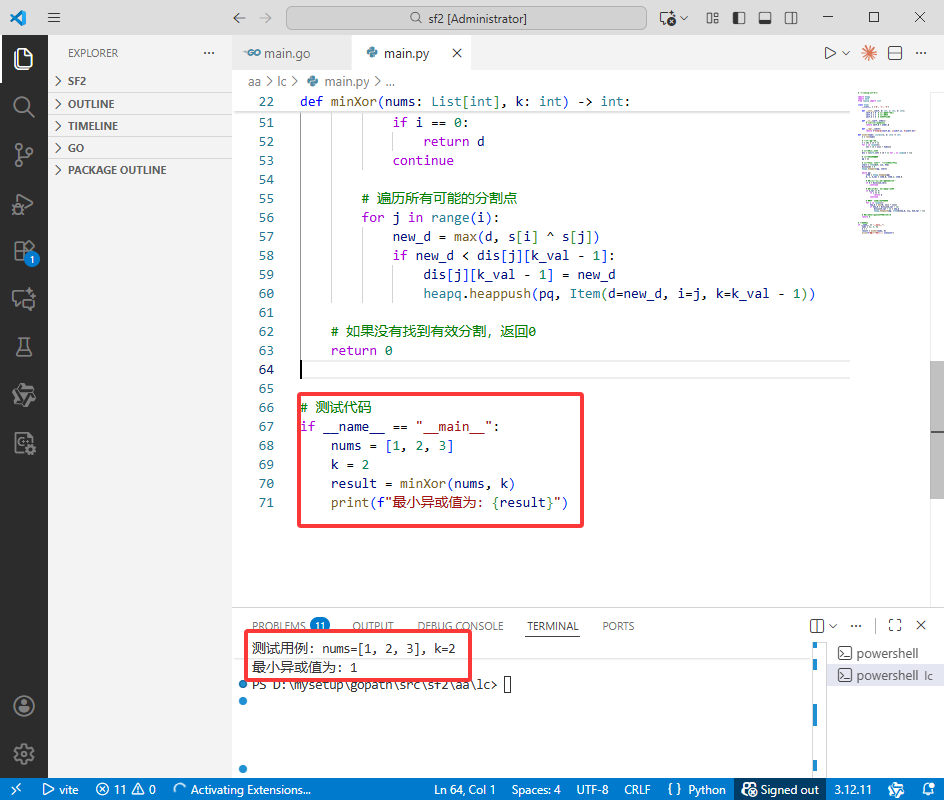Go back using the left arrow
This screenshot has width=944, height=800.
tap(239, 18)
